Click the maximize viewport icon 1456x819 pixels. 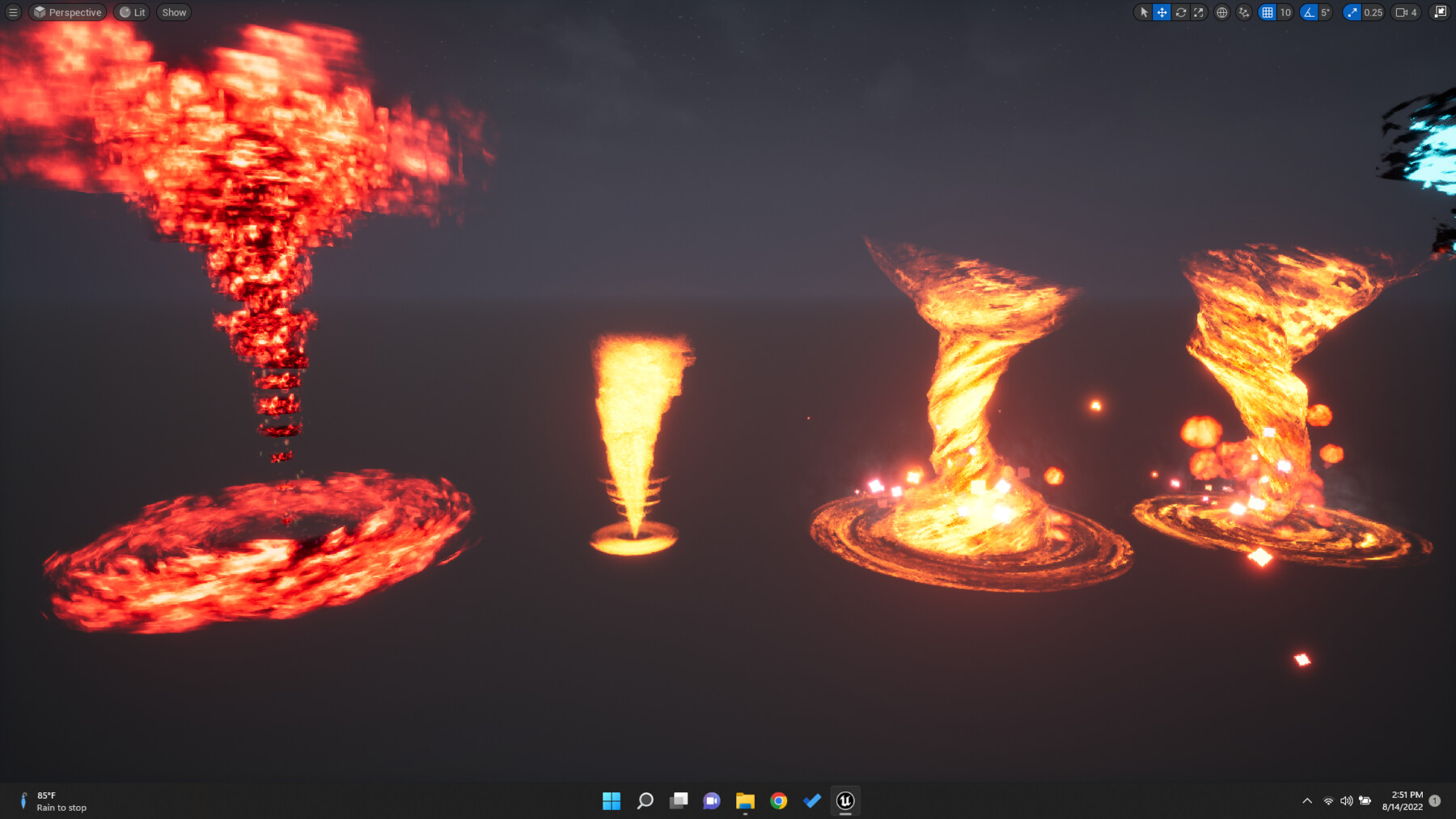pyautogui.click(x=1439, y=12)
